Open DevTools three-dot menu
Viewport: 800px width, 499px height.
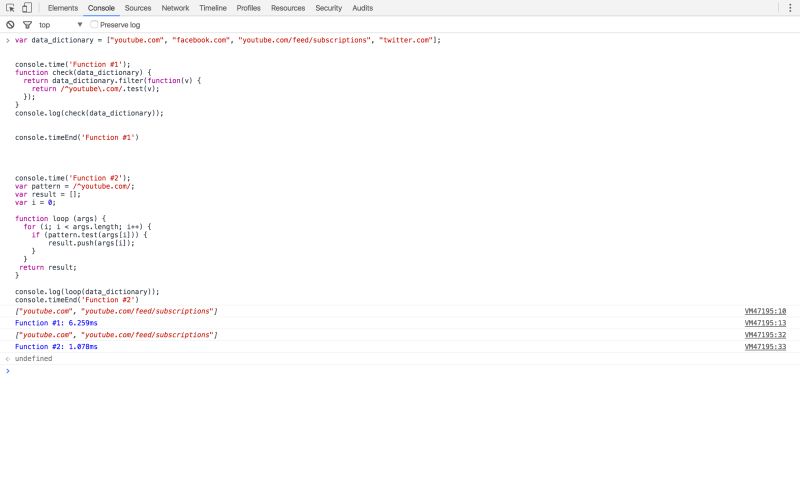[790, 8]
